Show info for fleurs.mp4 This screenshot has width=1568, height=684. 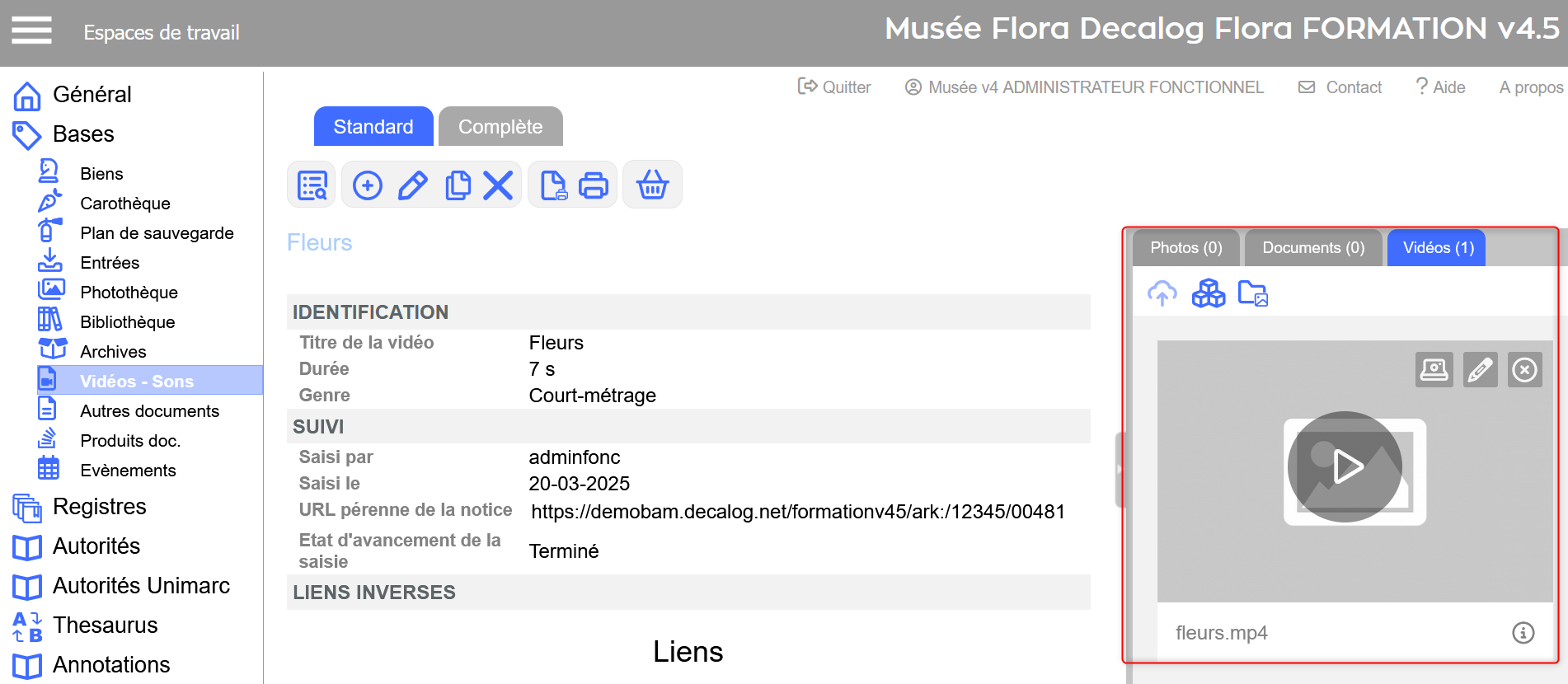(1523, 633)
